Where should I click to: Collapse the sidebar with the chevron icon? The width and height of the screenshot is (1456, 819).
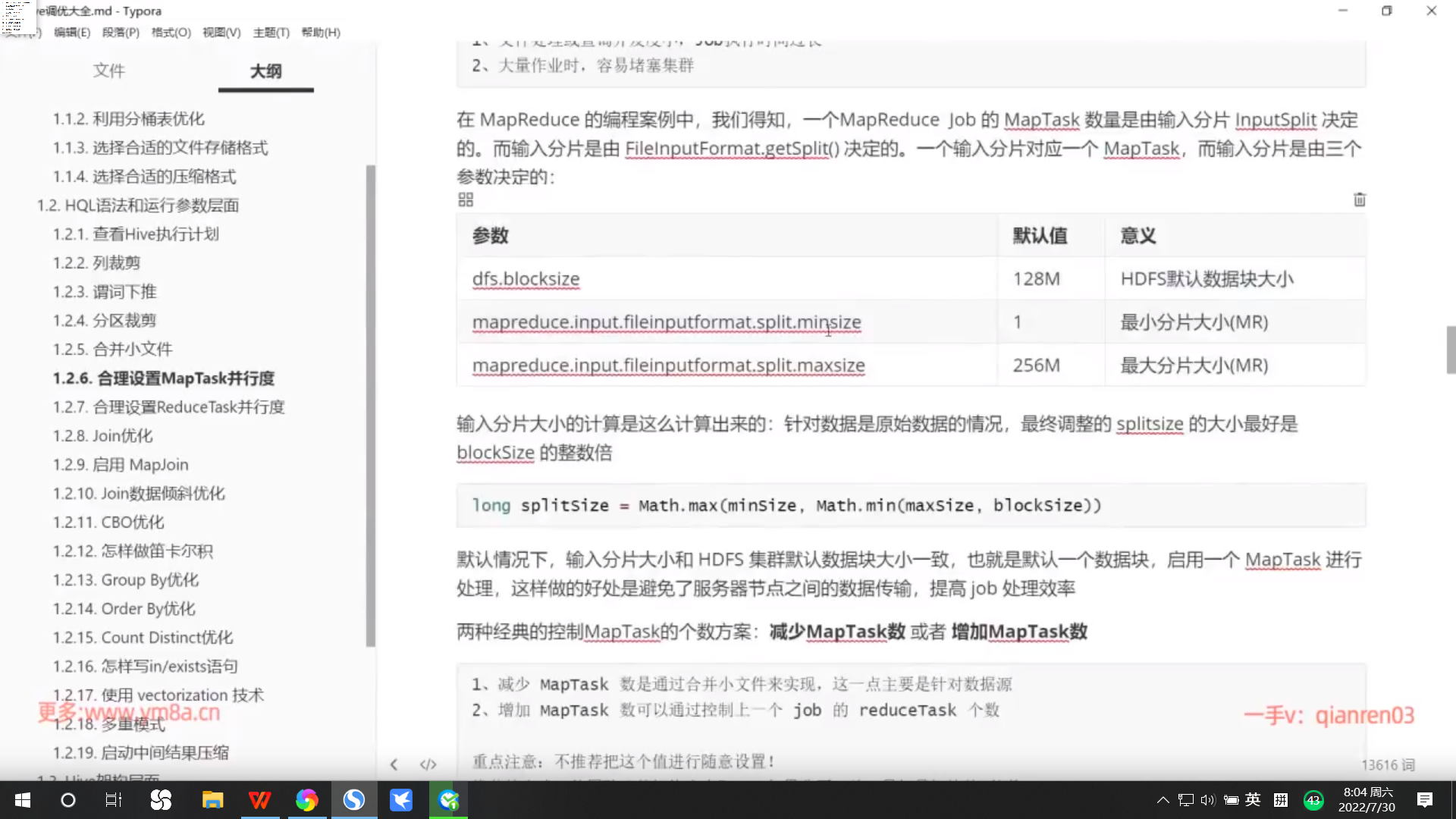394,764
